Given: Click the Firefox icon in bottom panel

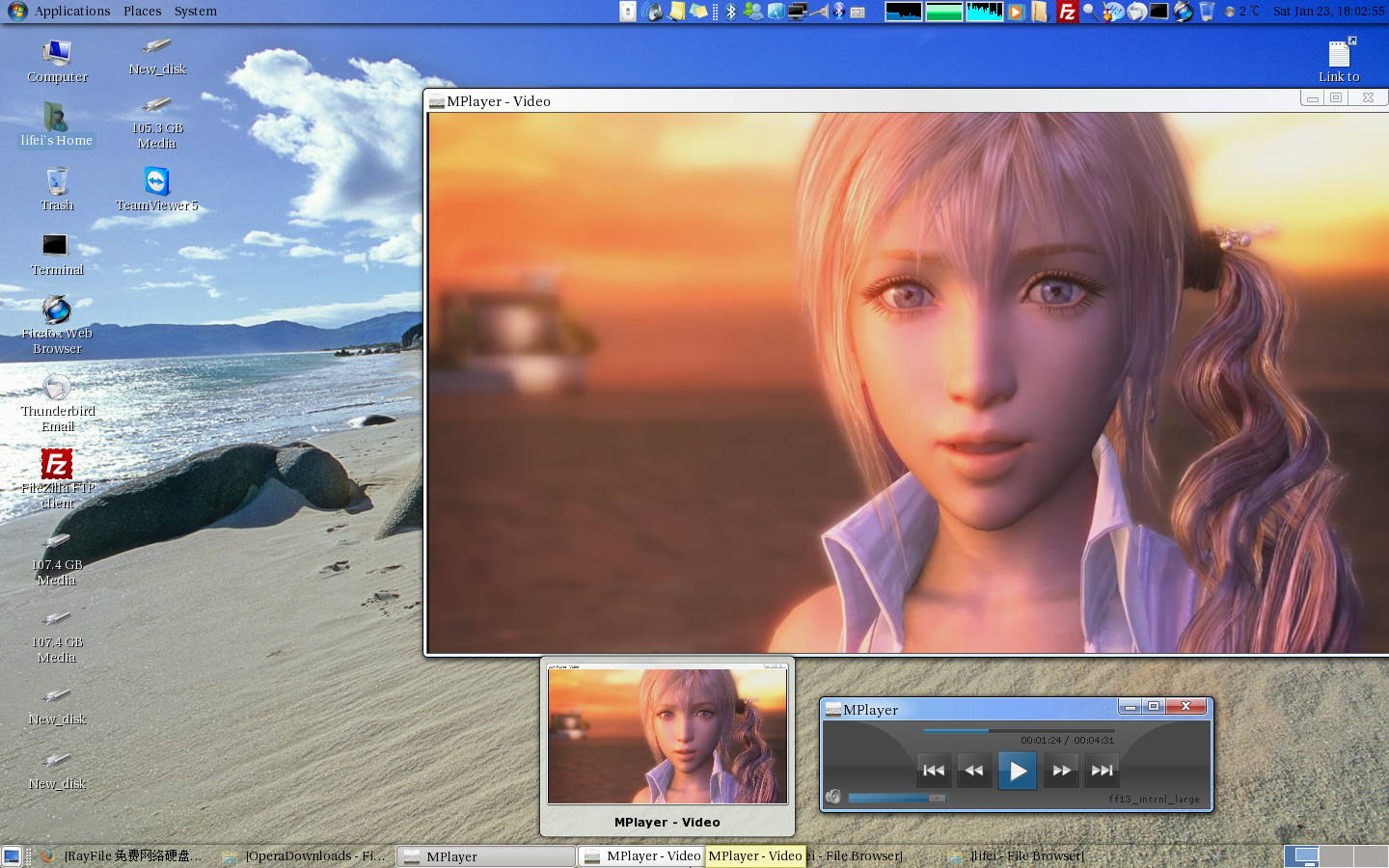Looking at the screenshot, I should pos(46,856).
